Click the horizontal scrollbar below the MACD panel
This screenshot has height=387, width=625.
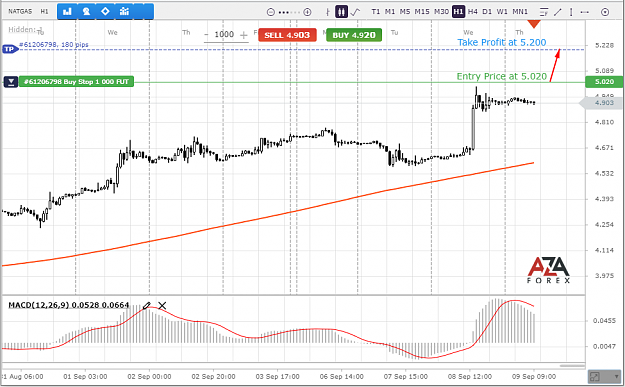572,365
